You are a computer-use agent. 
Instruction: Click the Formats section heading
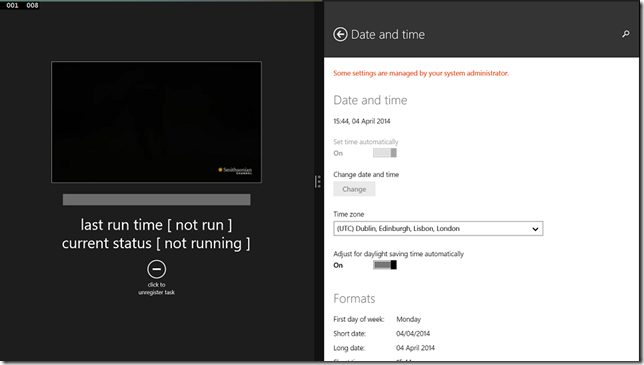click(x=354, y=298)
